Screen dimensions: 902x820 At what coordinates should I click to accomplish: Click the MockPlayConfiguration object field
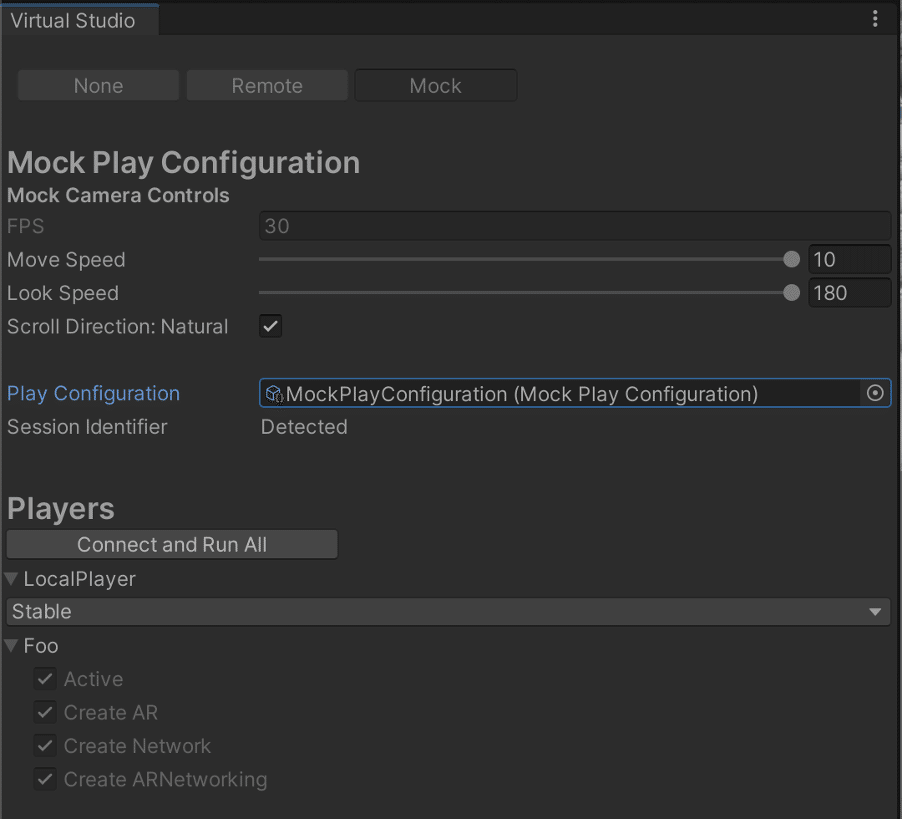pos(560,394)
